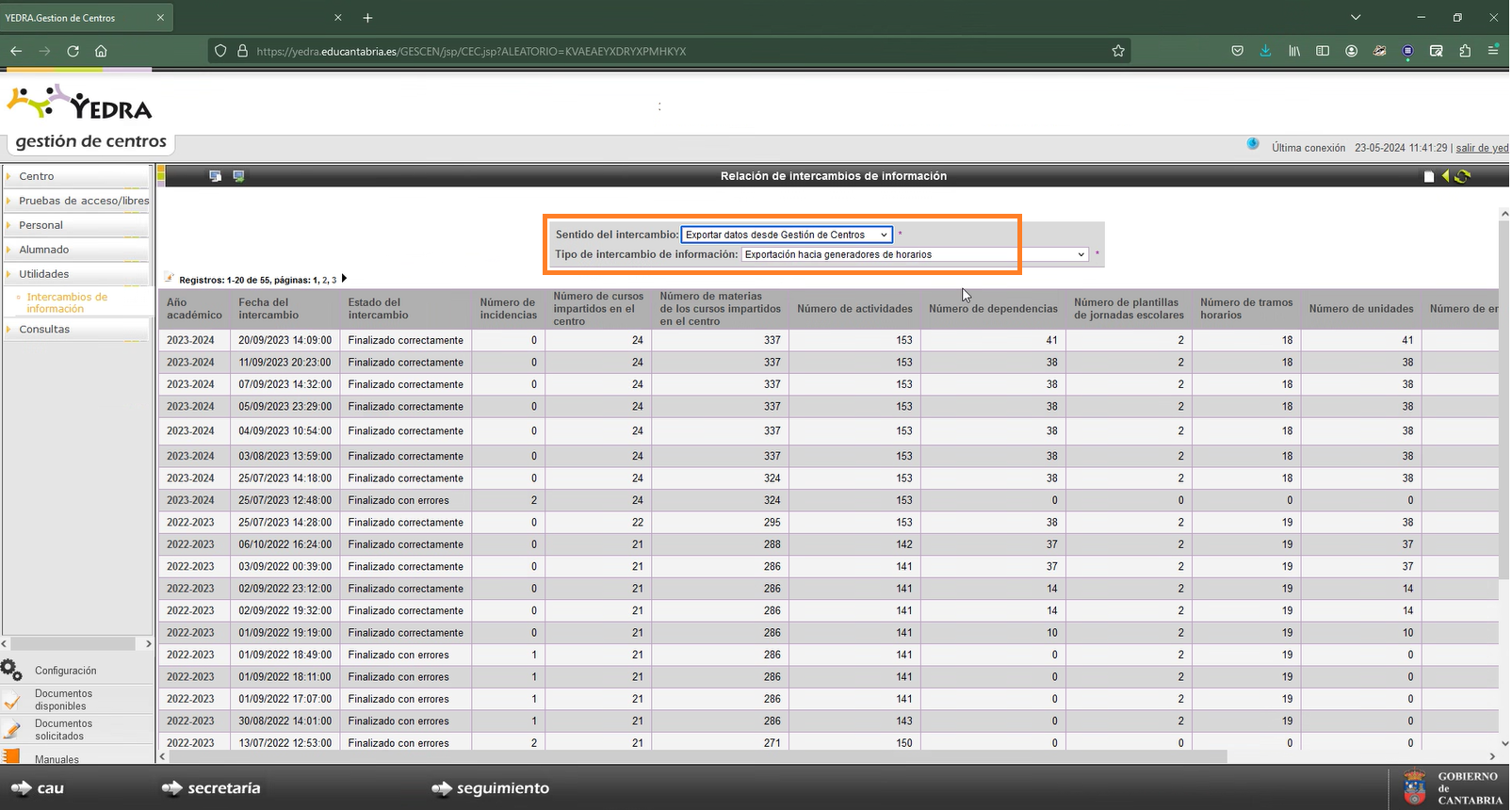Save page to Pocket
The image size is (1512, 810).
(x=1237, y=51)
